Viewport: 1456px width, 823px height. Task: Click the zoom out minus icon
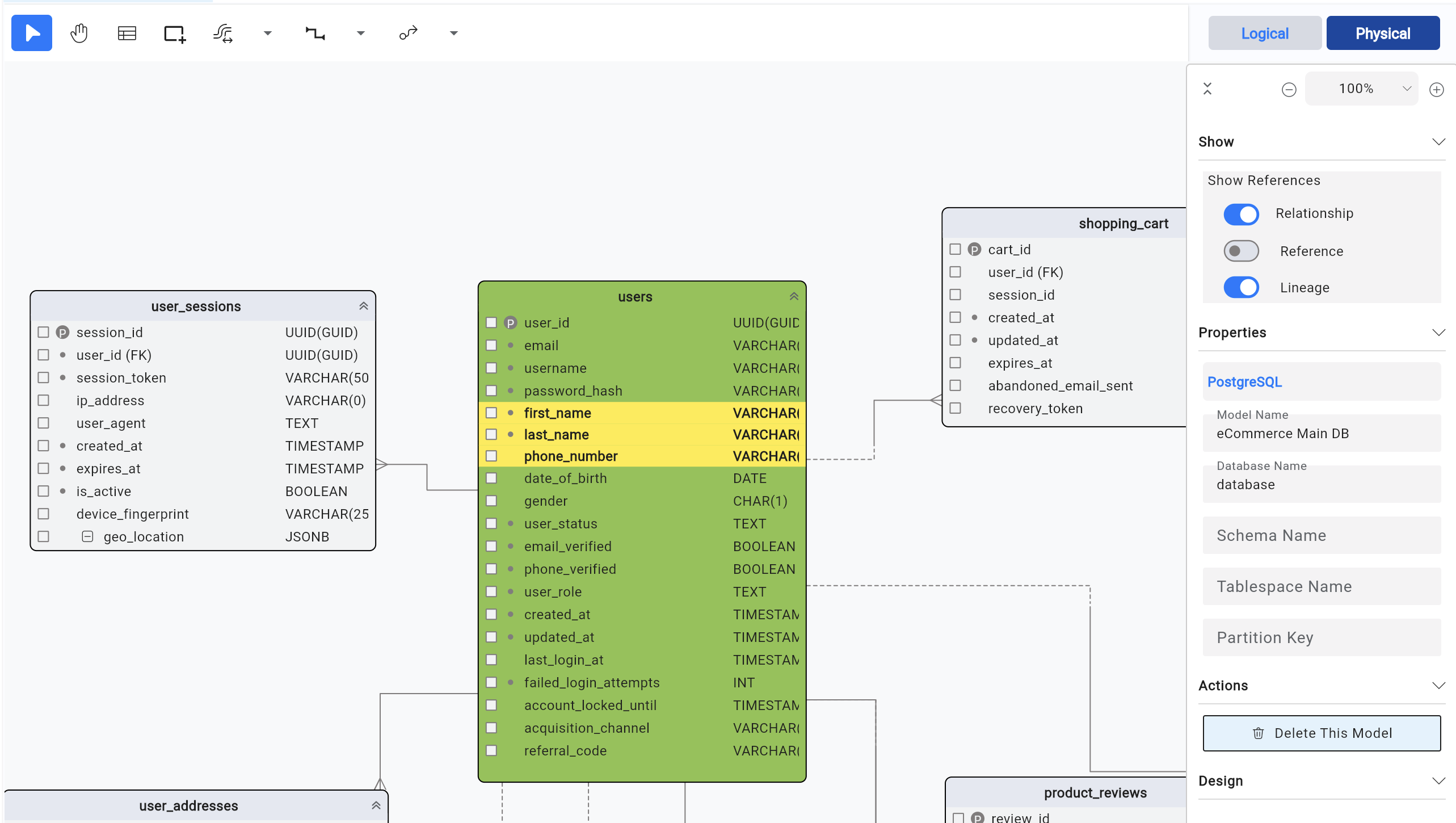pyautogui.click(x=1289, y=89)
